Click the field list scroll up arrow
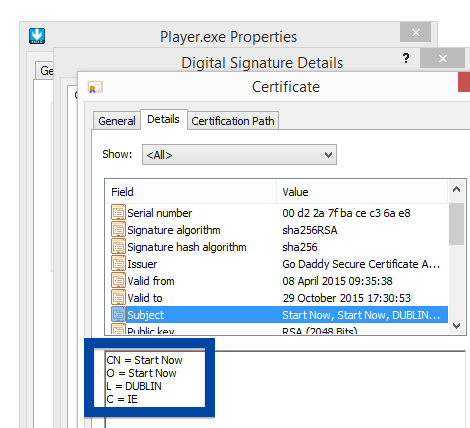 [x=456, y=190]
